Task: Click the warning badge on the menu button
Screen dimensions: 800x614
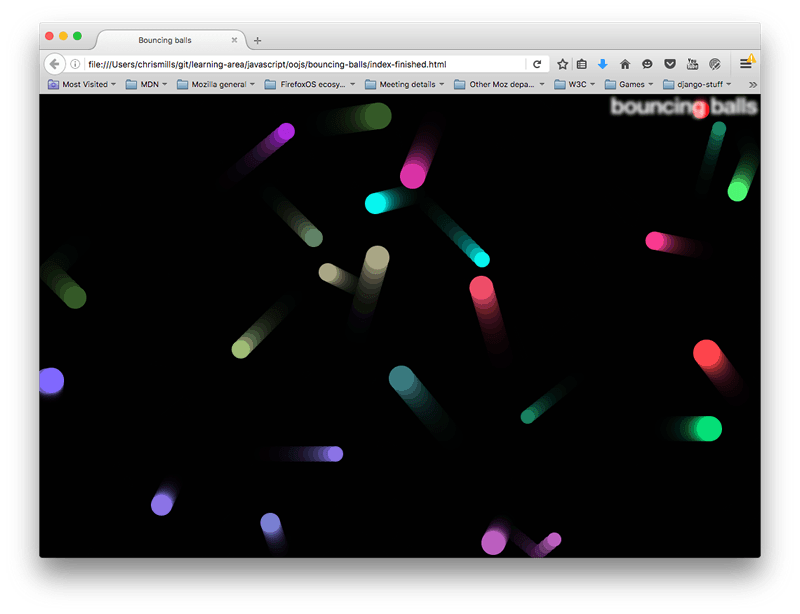Action: (x=751, y=57)
